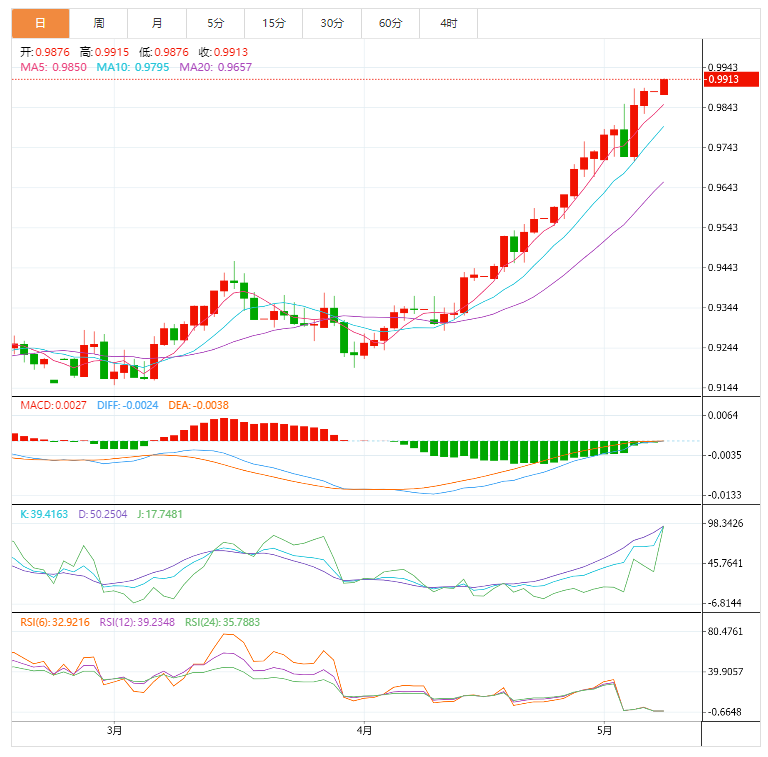Click the D:50.2504 label
The image size is (768, 757).
tap(103, 514)
